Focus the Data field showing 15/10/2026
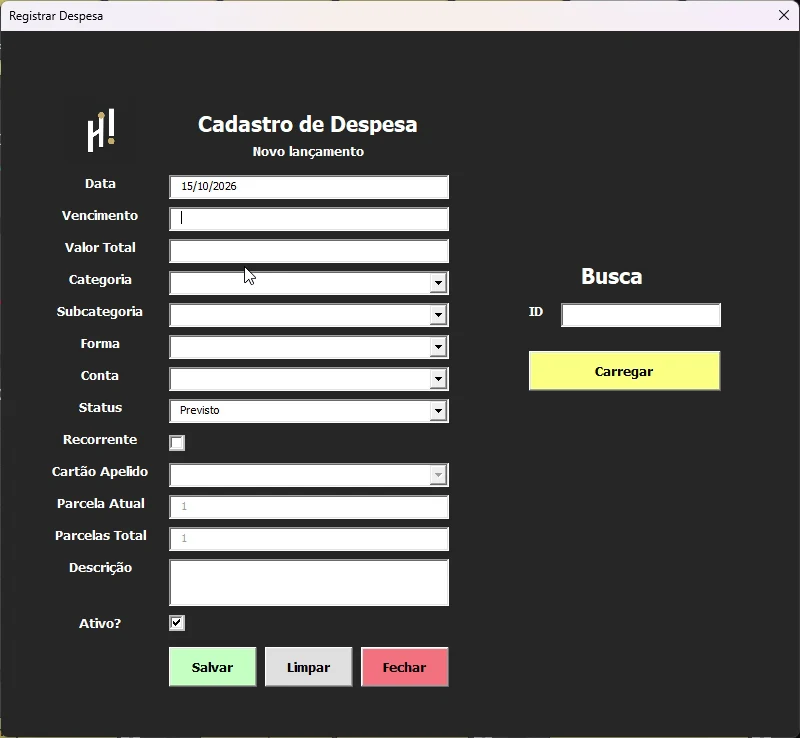This screenshot has width=800, height=738. pyautogui.click(x=309, y=187)
